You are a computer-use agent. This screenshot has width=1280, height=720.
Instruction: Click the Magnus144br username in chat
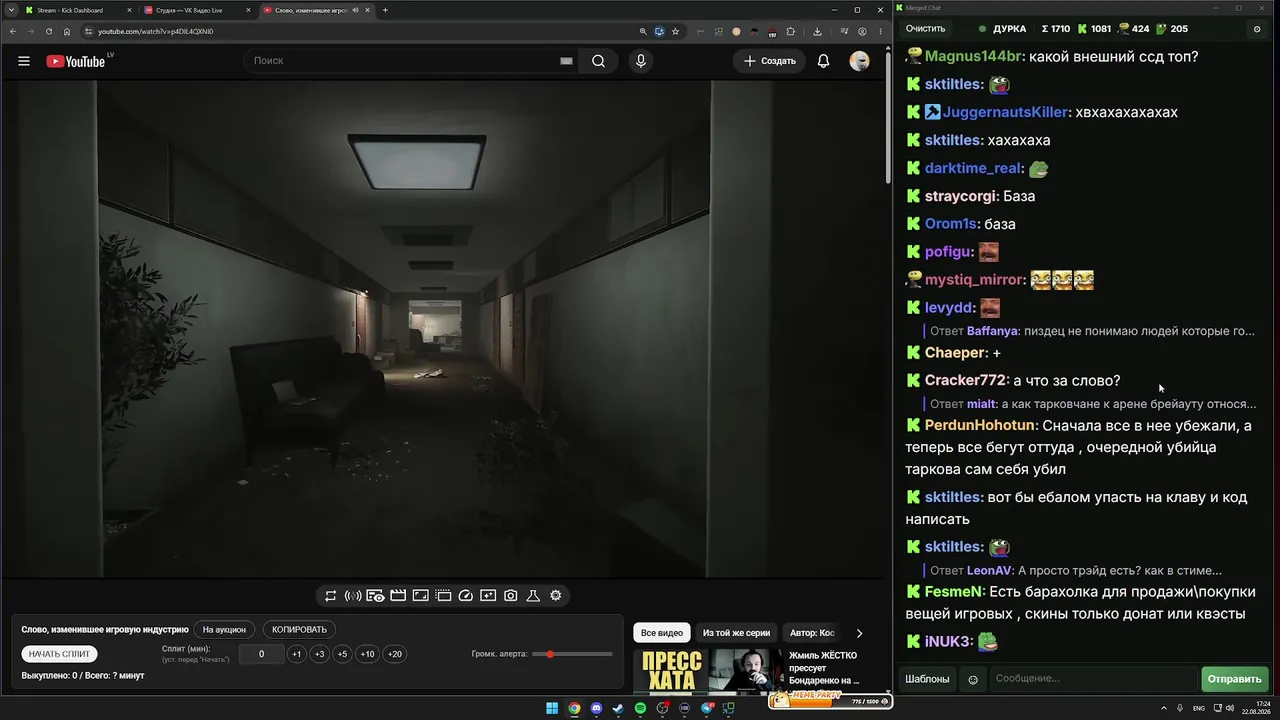click(974, 57)
